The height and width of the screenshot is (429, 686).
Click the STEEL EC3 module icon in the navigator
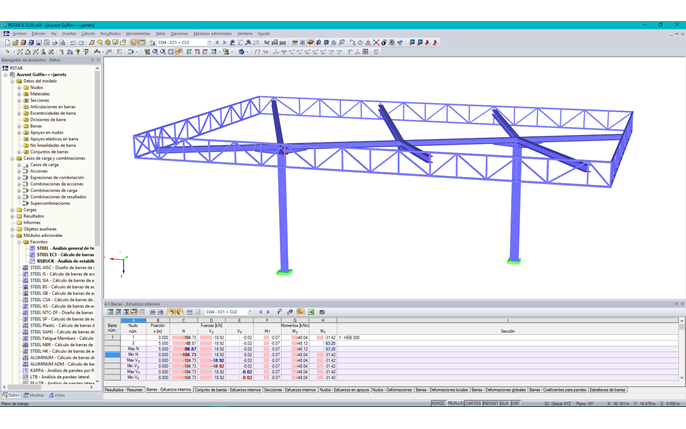32,255
